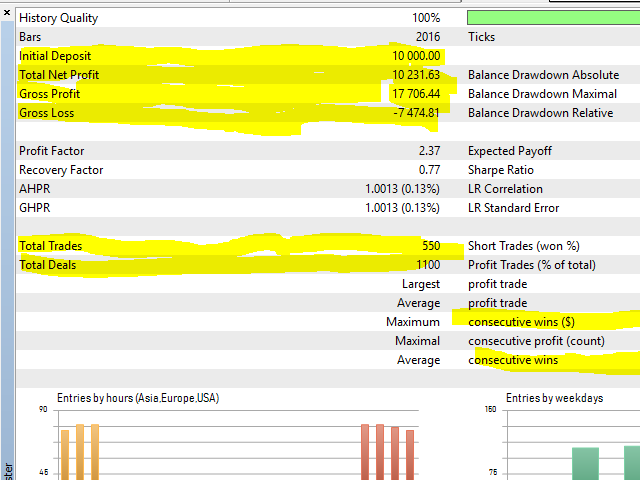This screenshot has height=480, width=640.
Task: Click the Entries by weekdays chart title
Action: [554, 398]
